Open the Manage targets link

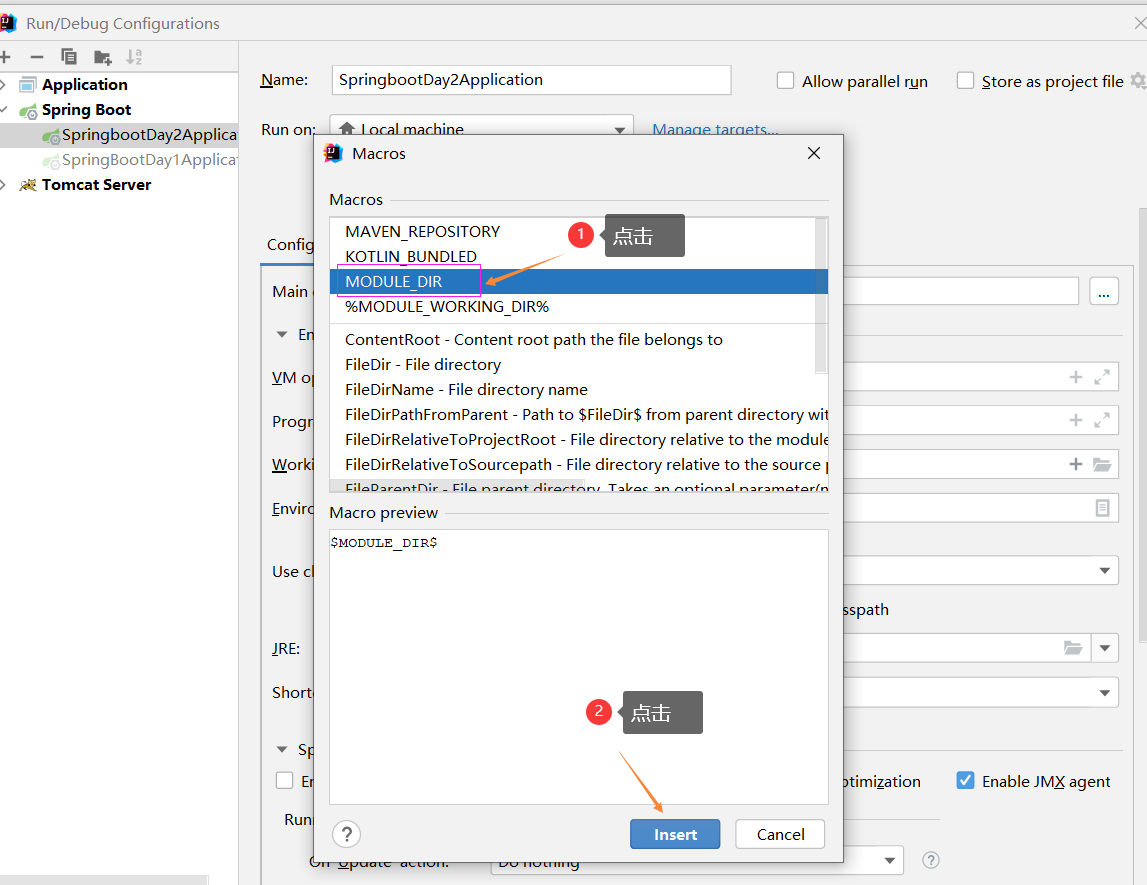[x=715, y=129]
